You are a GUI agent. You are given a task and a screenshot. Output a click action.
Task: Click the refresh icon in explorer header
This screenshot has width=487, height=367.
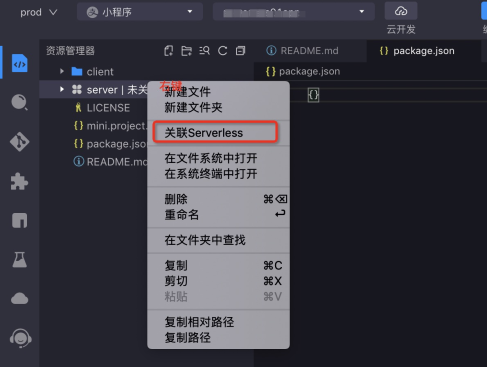(x=222, y=51)
